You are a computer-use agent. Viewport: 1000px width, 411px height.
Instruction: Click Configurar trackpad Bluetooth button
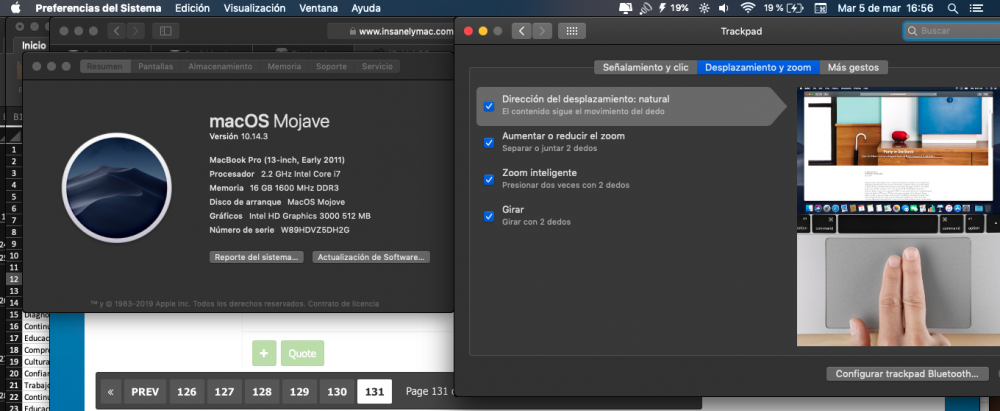pyautogui.click(x=907, y=374)
